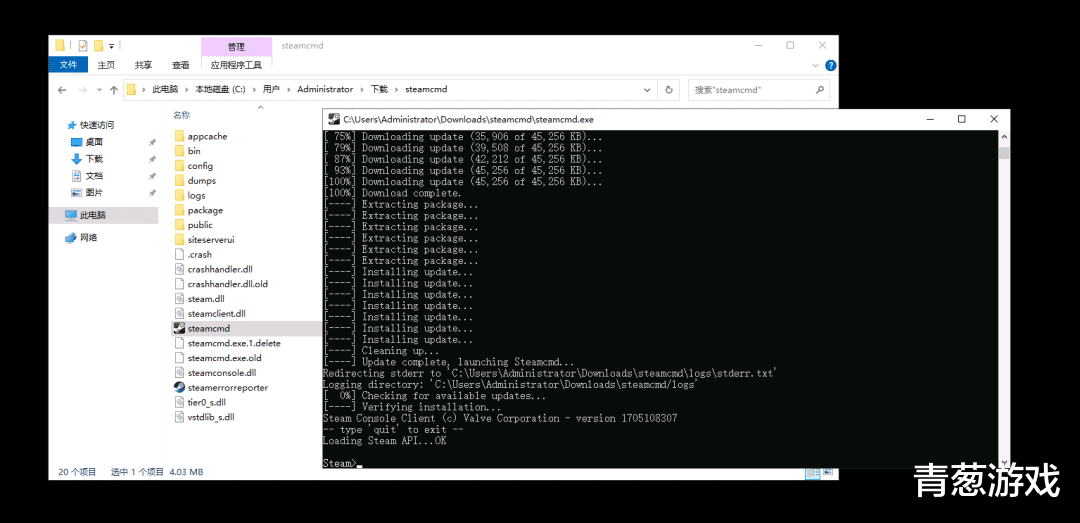Click the console window's title bar Steam icon
The width and height of the screenshot is (1080, 523).
point(333,119)
